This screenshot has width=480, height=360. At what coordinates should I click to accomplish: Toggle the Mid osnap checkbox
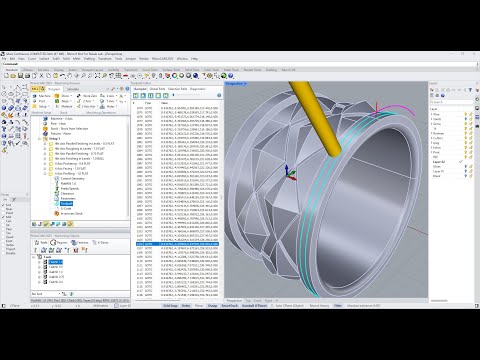[3, 217]
